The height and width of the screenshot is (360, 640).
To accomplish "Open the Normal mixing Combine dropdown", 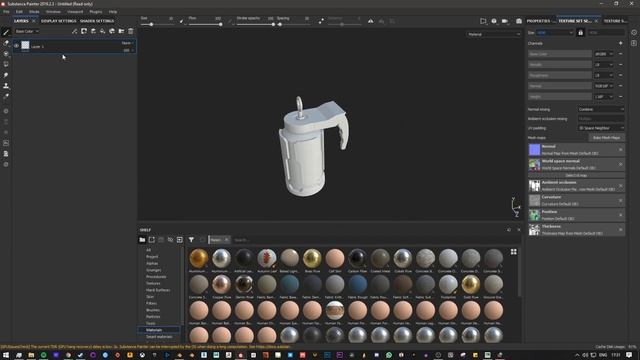I will (601, 109).
